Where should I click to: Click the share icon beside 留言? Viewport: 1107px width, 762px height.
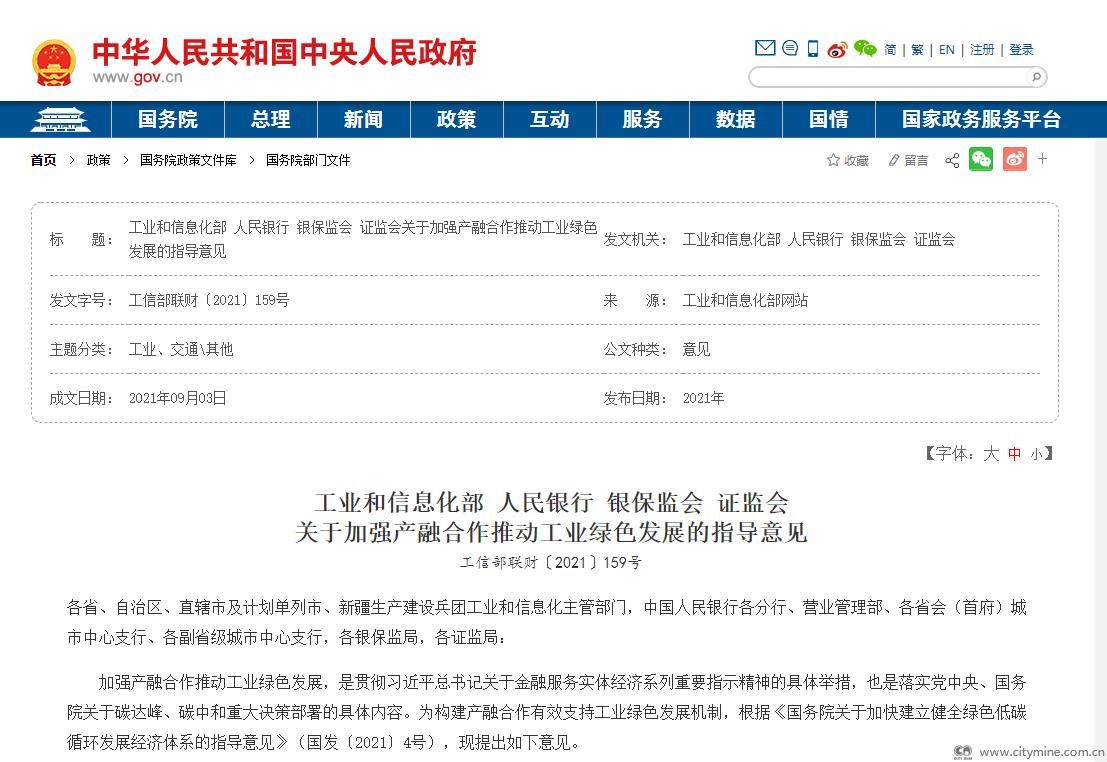[x=952, y=160]
